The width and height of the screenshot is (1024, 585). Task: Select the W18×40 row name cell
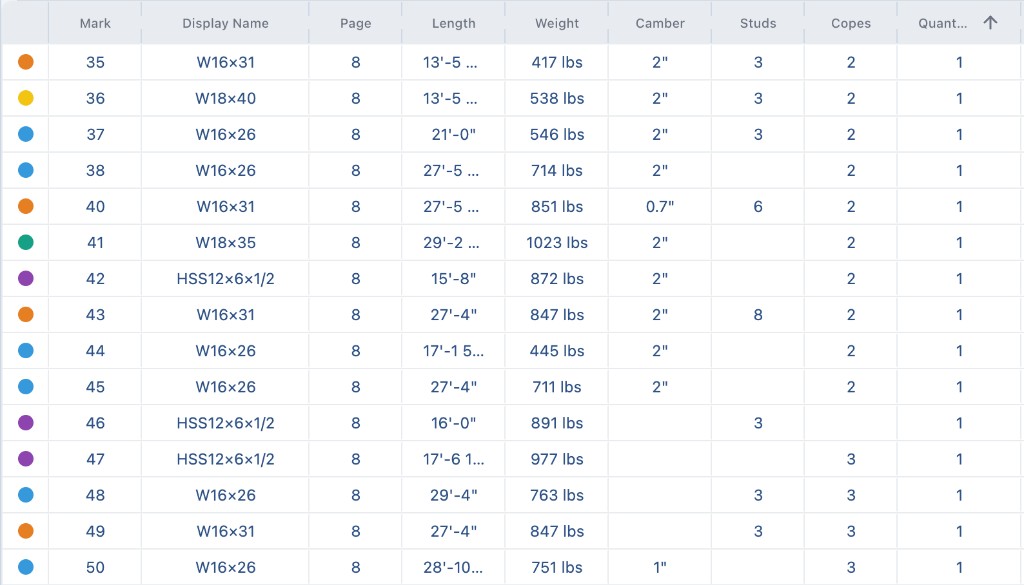(x=225, y=98)
